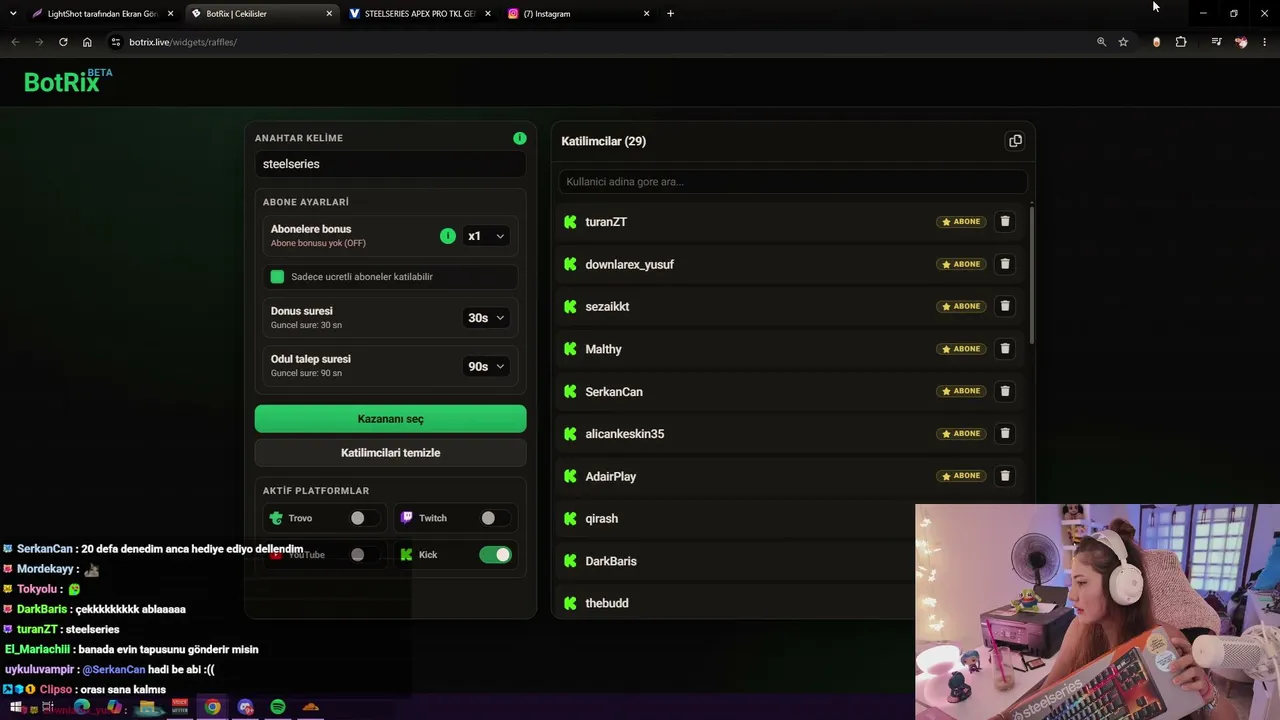This screenshot has width=1280, height=720.
Task: Open Spotify from the taskbar
Action: 278,707
